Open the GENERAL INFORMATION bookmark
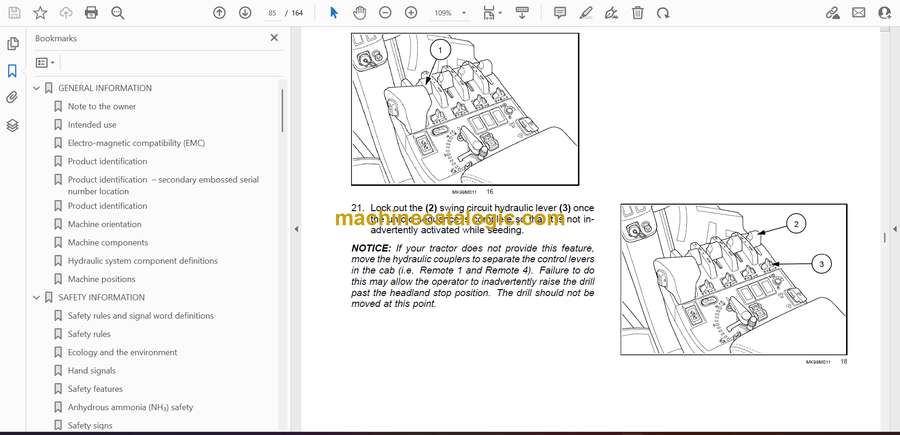 pyautogui.click(x=105, y=88)
